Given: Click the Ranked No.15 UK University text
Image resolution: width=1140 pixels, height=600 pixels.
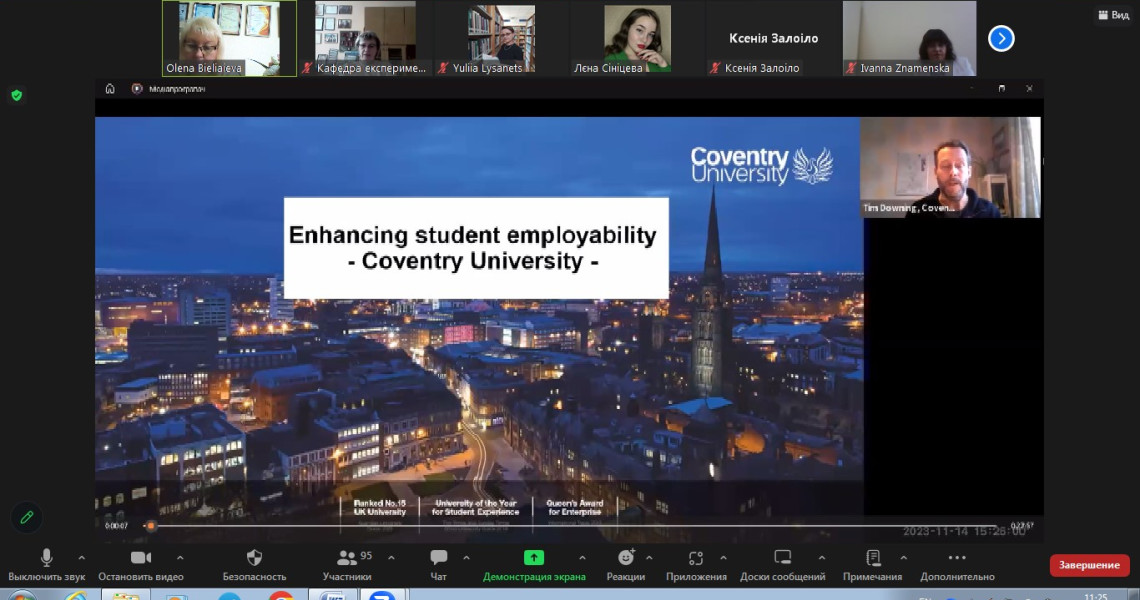Looking at the screenshot, I should (380, 508).
